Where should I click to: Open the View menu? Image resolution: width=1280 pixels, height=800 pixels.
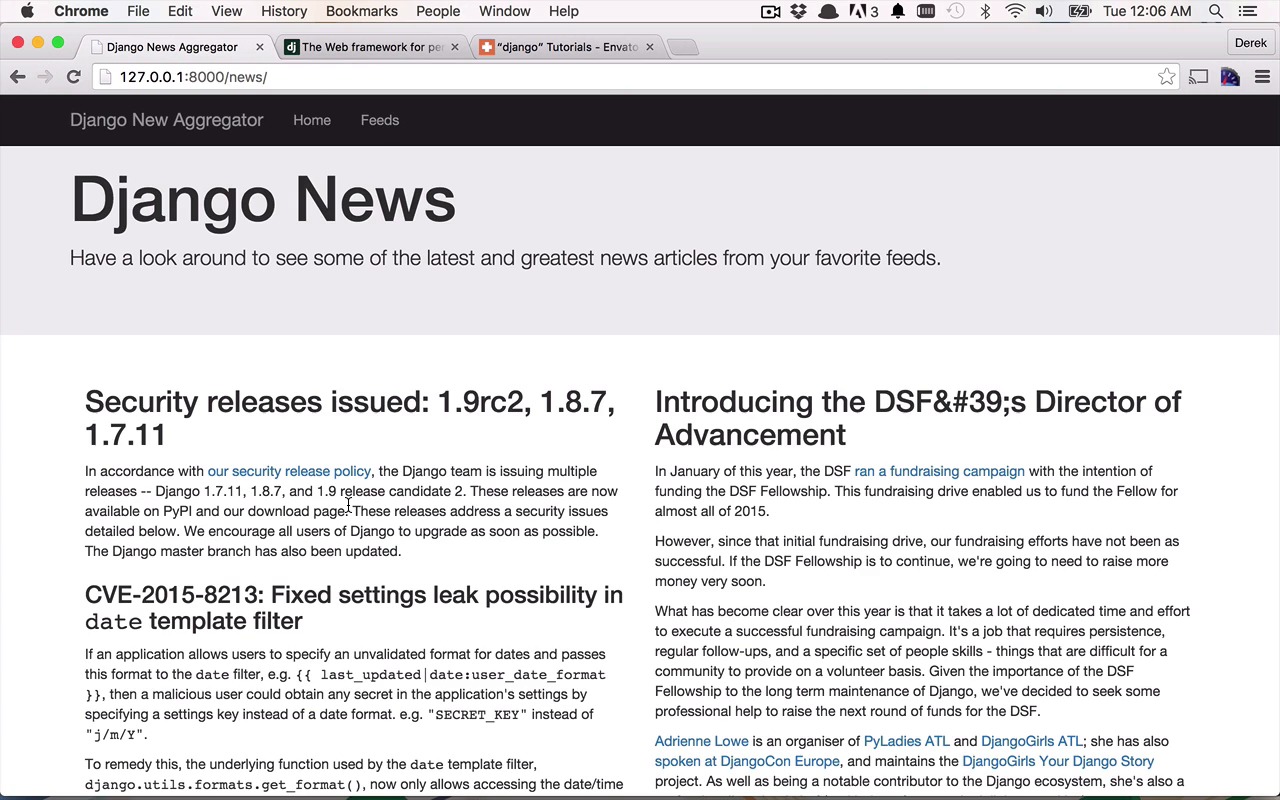click(227, 11)
